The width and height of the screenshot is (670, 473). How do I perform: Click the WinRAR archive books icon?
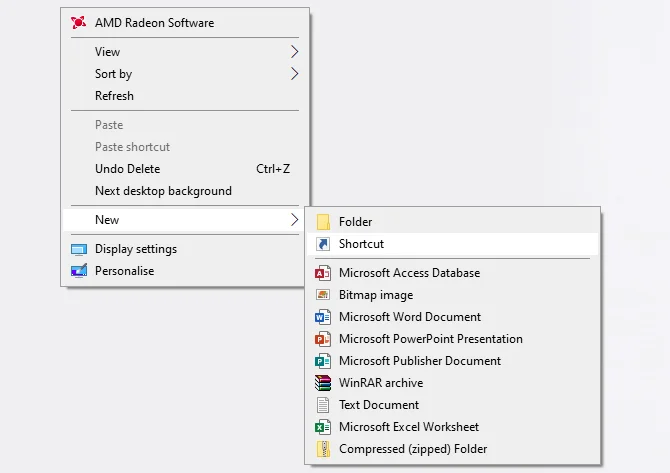click(323, 383)
